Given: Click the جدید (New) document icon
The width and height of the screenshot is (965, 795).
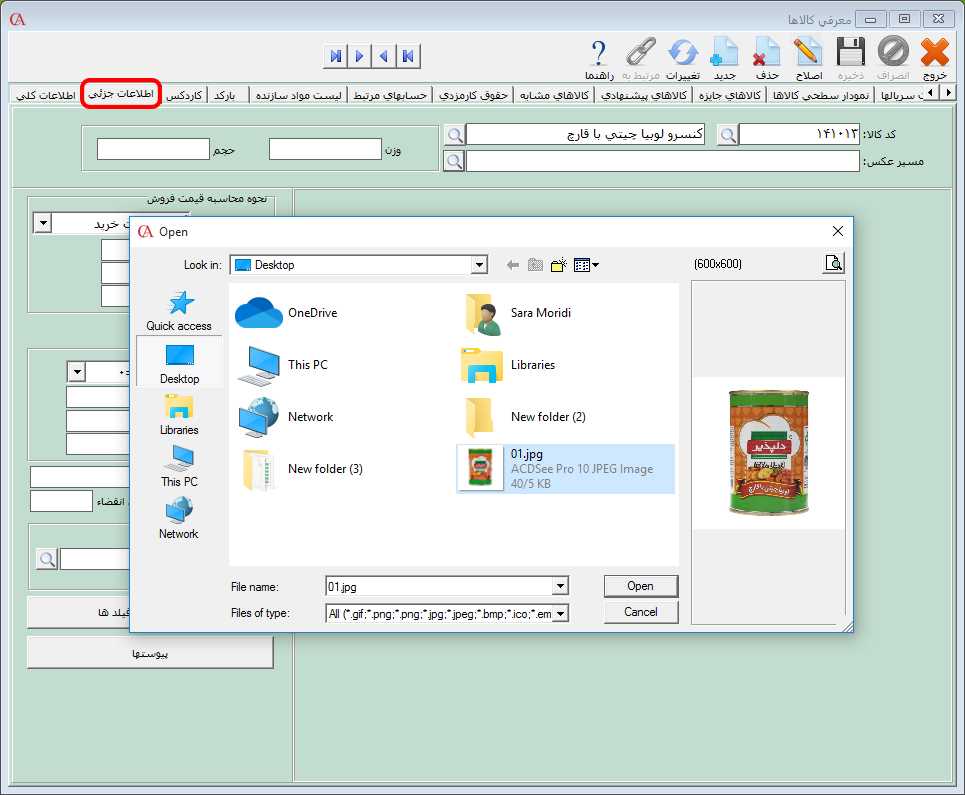Looking at the screenshot, I should 724,52.
